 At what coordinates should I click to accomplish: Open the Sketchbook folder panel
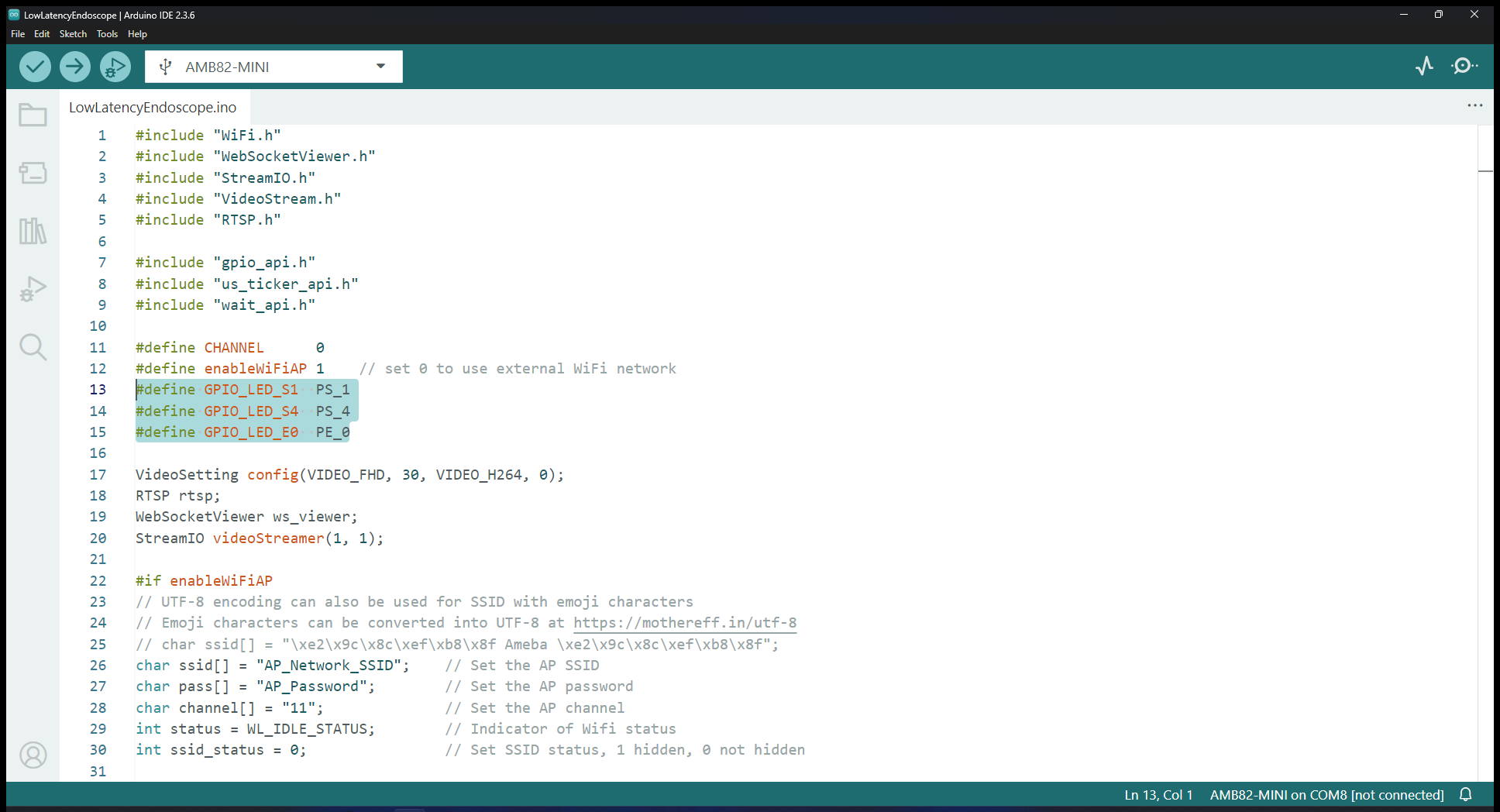coord(33,115)
